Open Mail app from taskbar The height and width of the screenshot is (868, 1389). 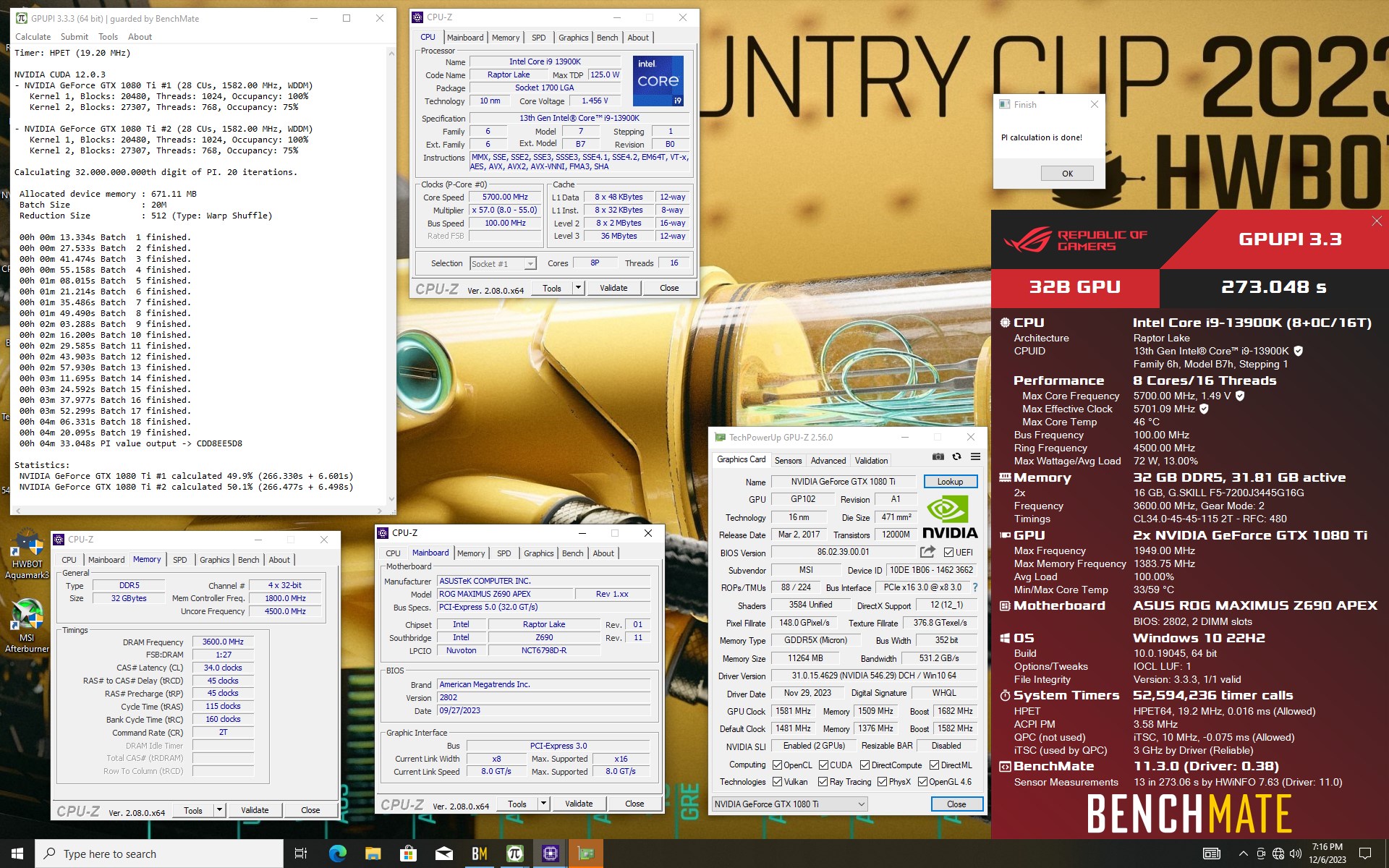pyautogui.click(x=443, y=854)
